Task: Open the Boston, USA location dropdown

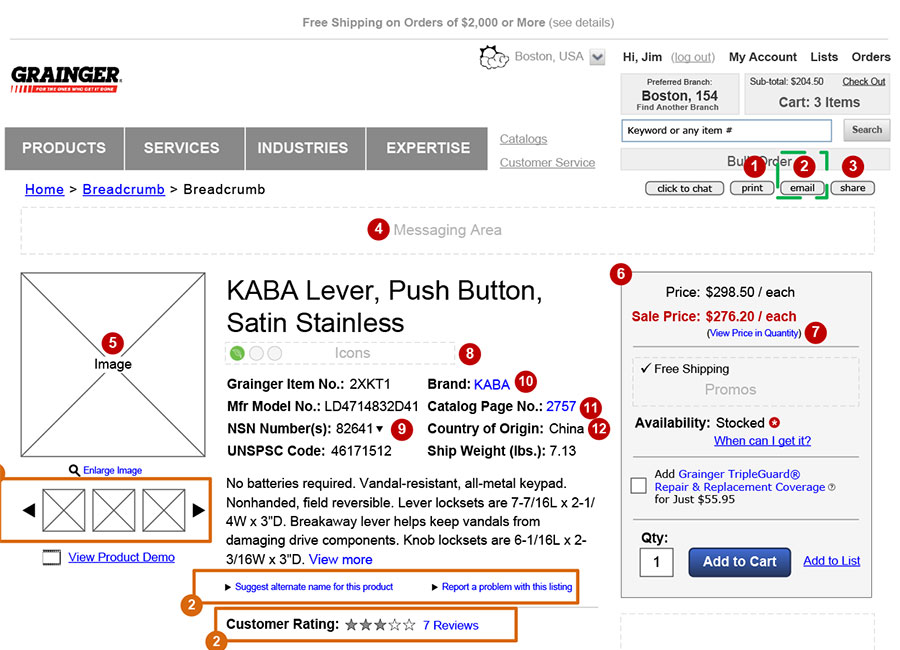Action: point(597,58)
